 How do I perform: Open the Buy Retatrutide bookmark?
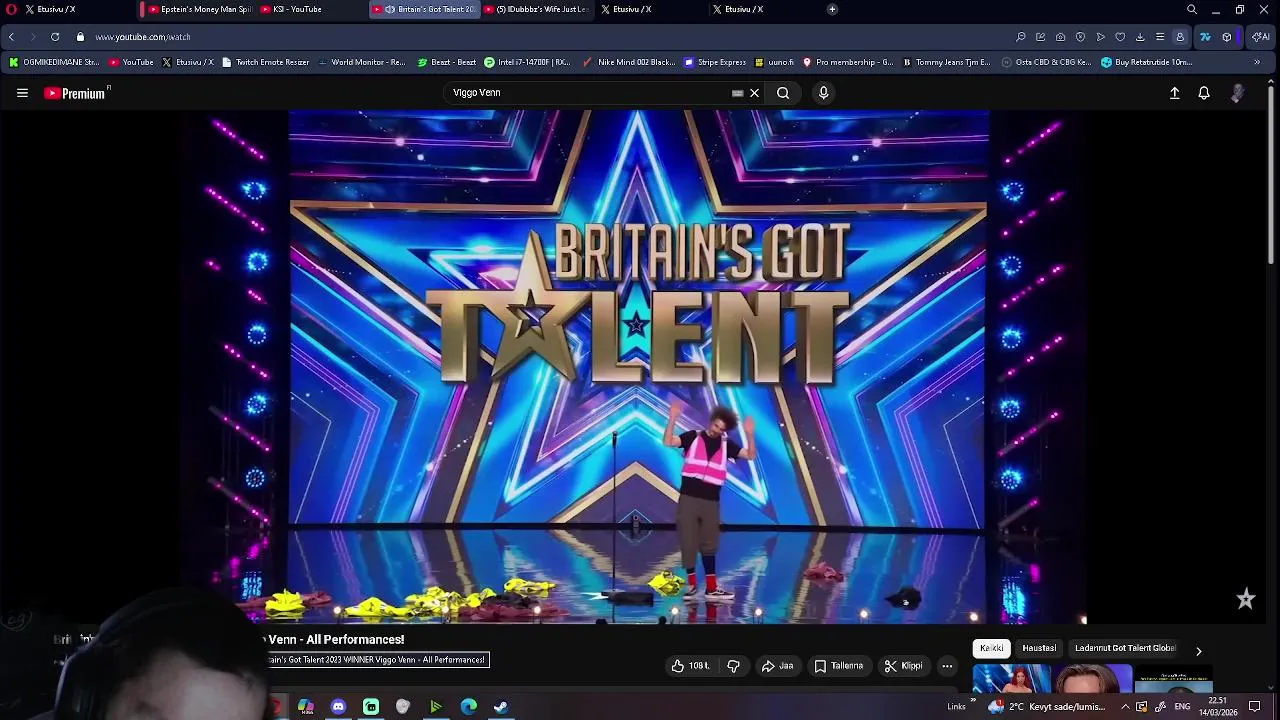tap(1147, 62)
